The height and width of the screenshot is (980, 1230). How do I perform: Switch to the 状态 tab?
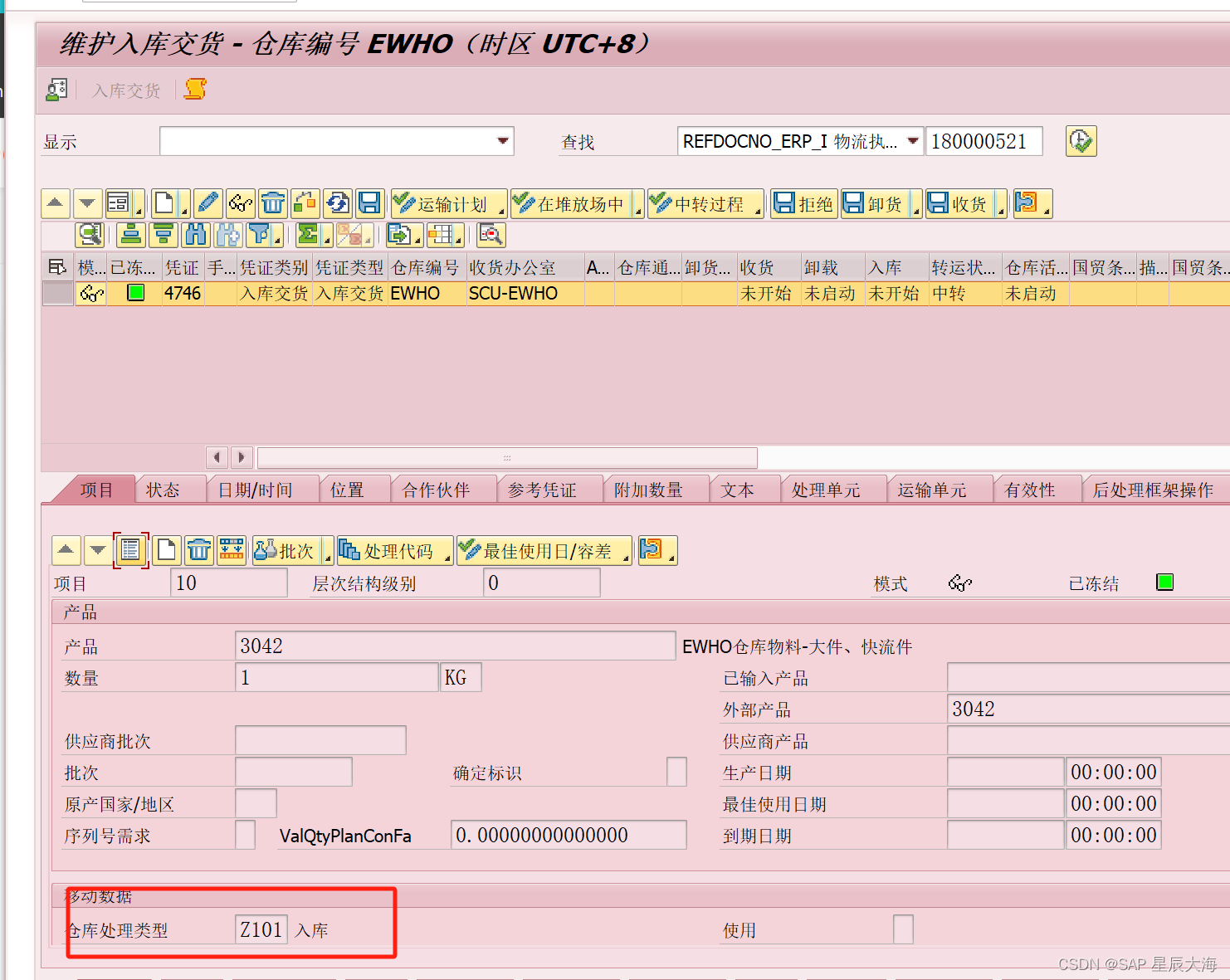163,490
